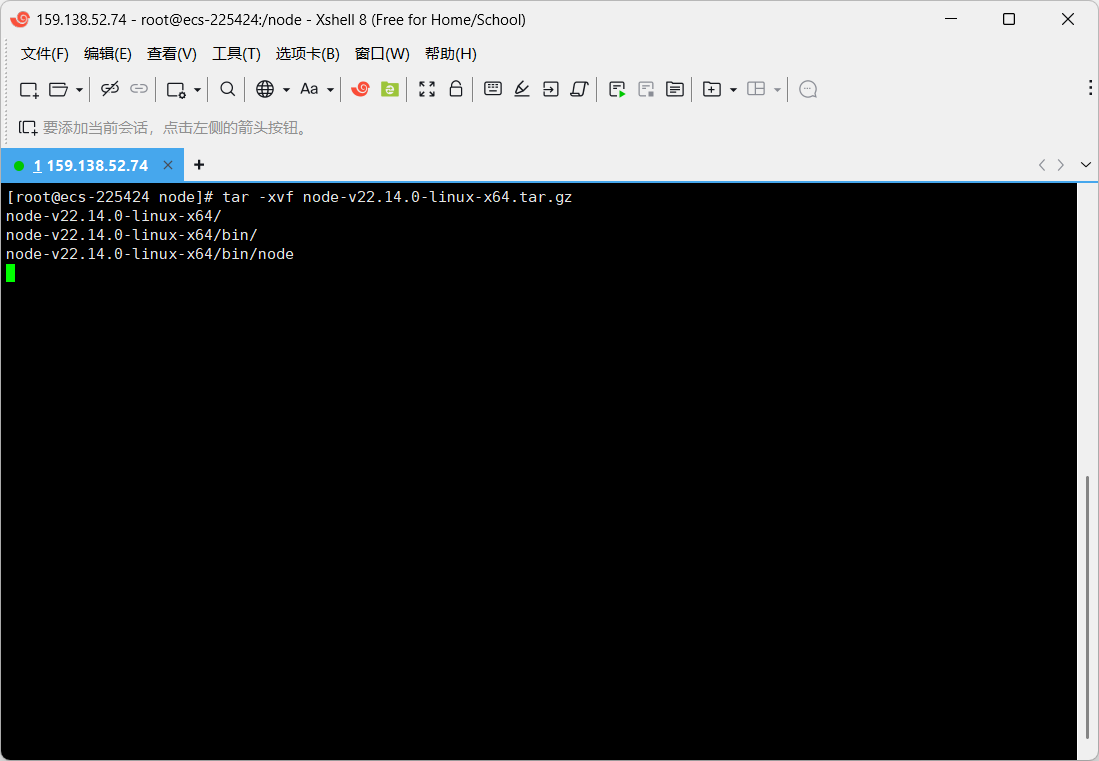Expand the Encoding globe dropdown arrow

[x=286, y=90]
